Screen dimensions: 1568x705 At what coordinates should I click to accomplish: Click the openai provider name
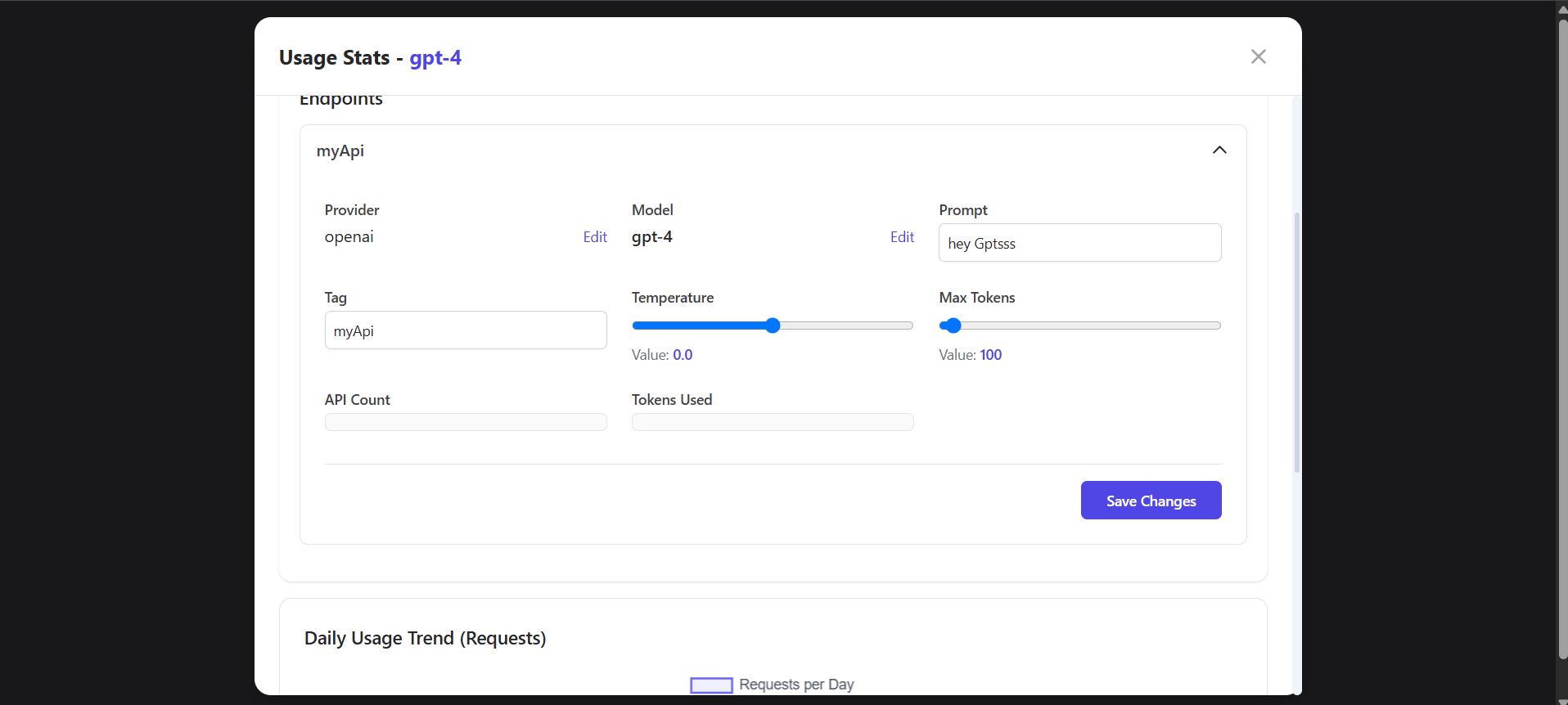(x=349, y=237)
